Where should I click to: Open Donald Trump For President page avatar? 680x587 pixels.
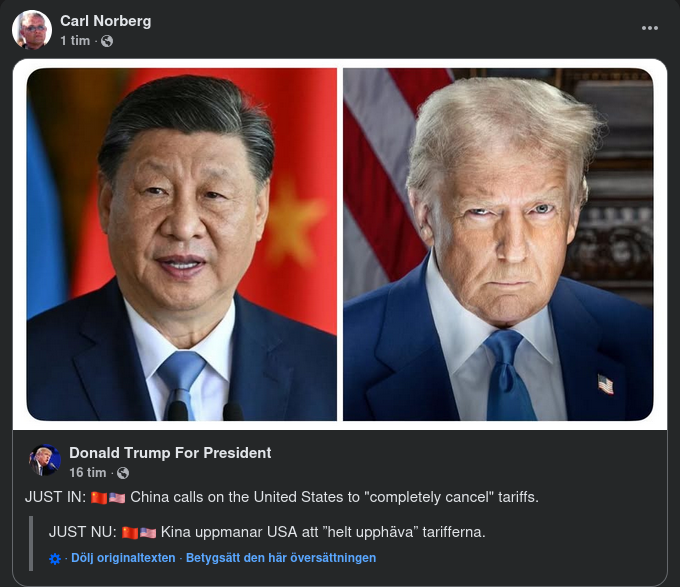[x=45, y=460]
